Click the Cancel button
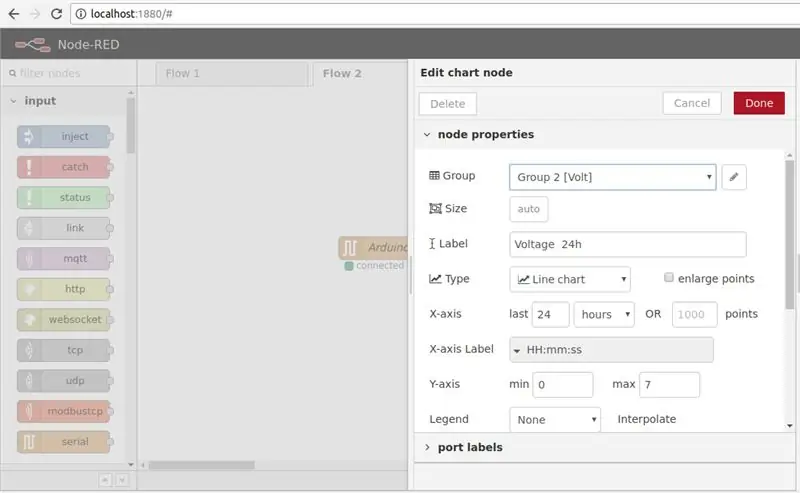The height and width of the screenshot is (493, 800). tap(692, 103)
